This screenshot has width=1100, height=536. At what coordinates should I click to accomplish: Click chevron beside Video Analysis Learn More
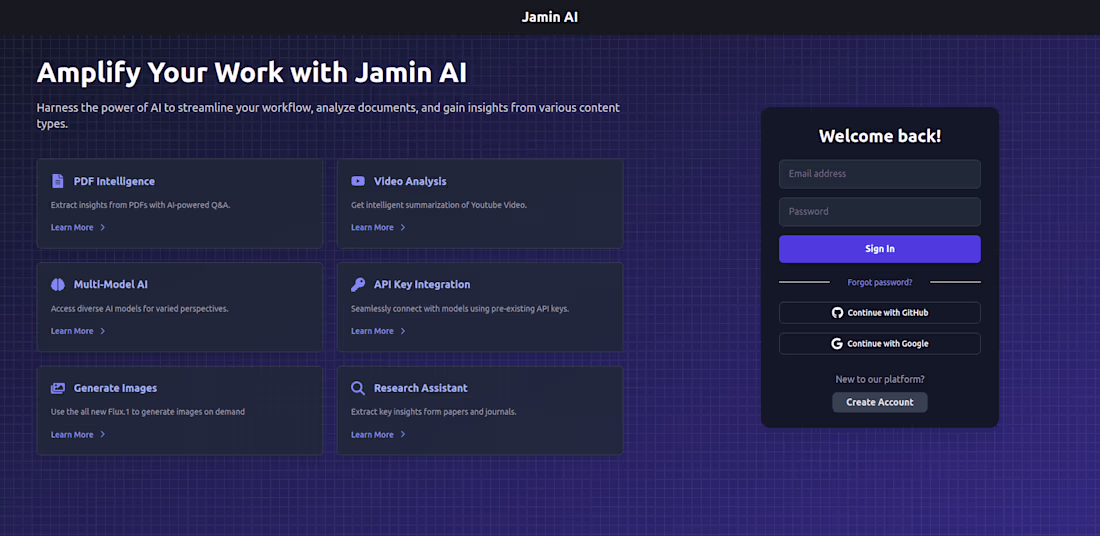coord(403,227)
